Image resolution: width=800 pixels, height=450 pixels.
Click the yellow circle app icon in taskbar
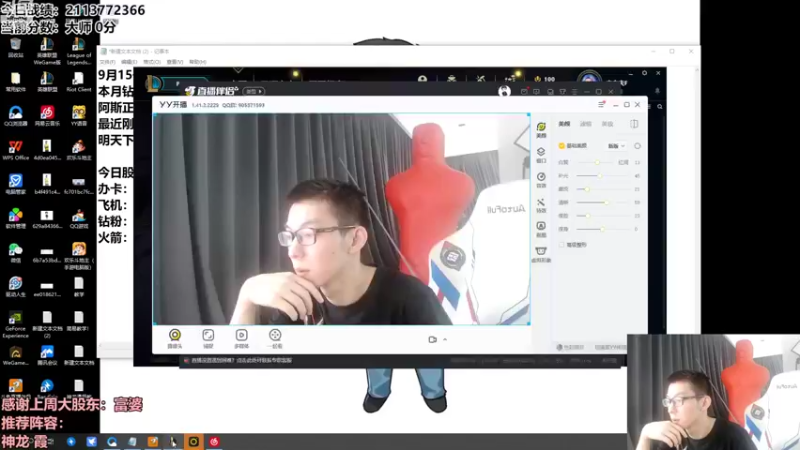click(x=194, y=442)
